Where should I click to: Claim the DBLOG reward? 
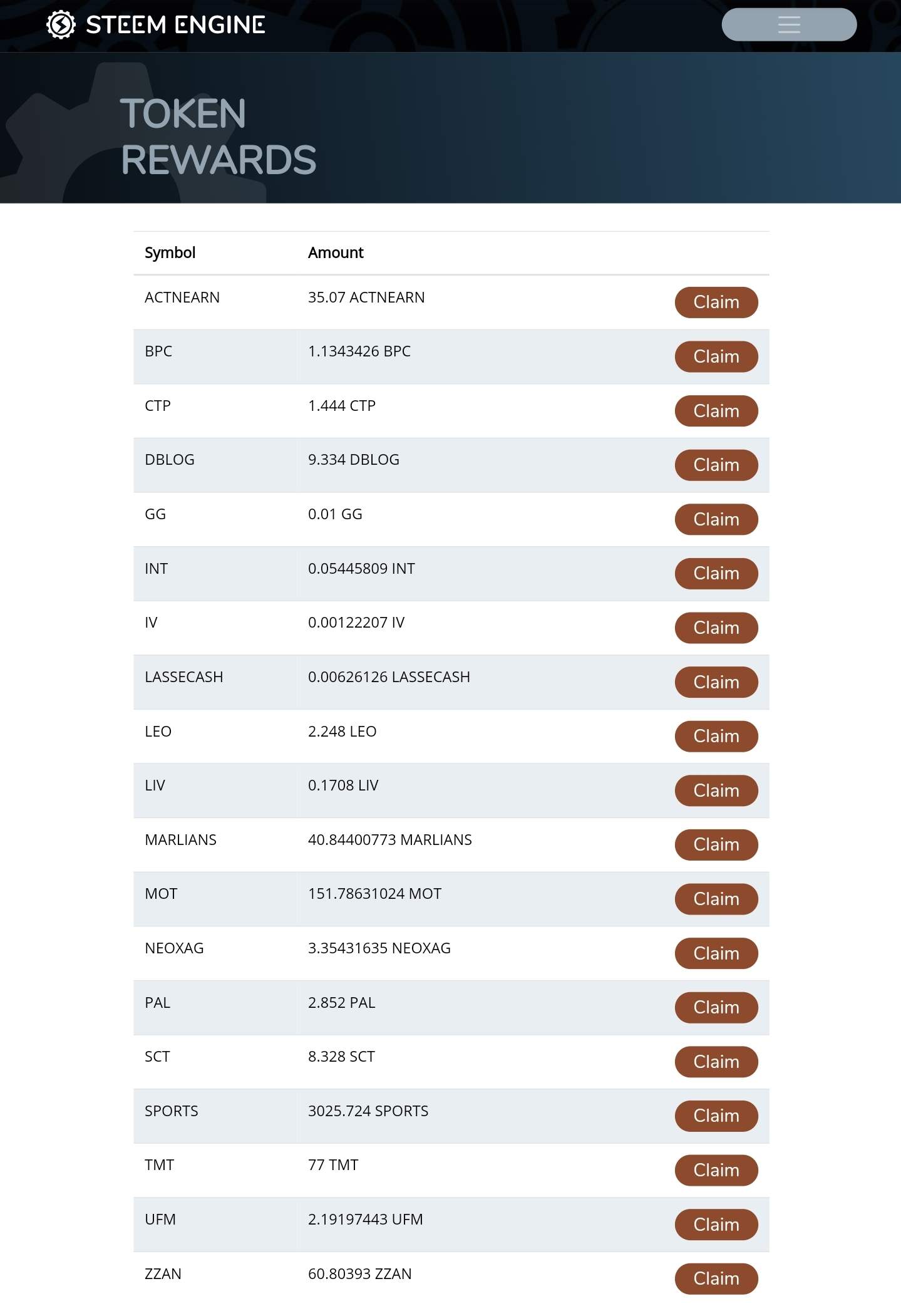pos(716,465)
